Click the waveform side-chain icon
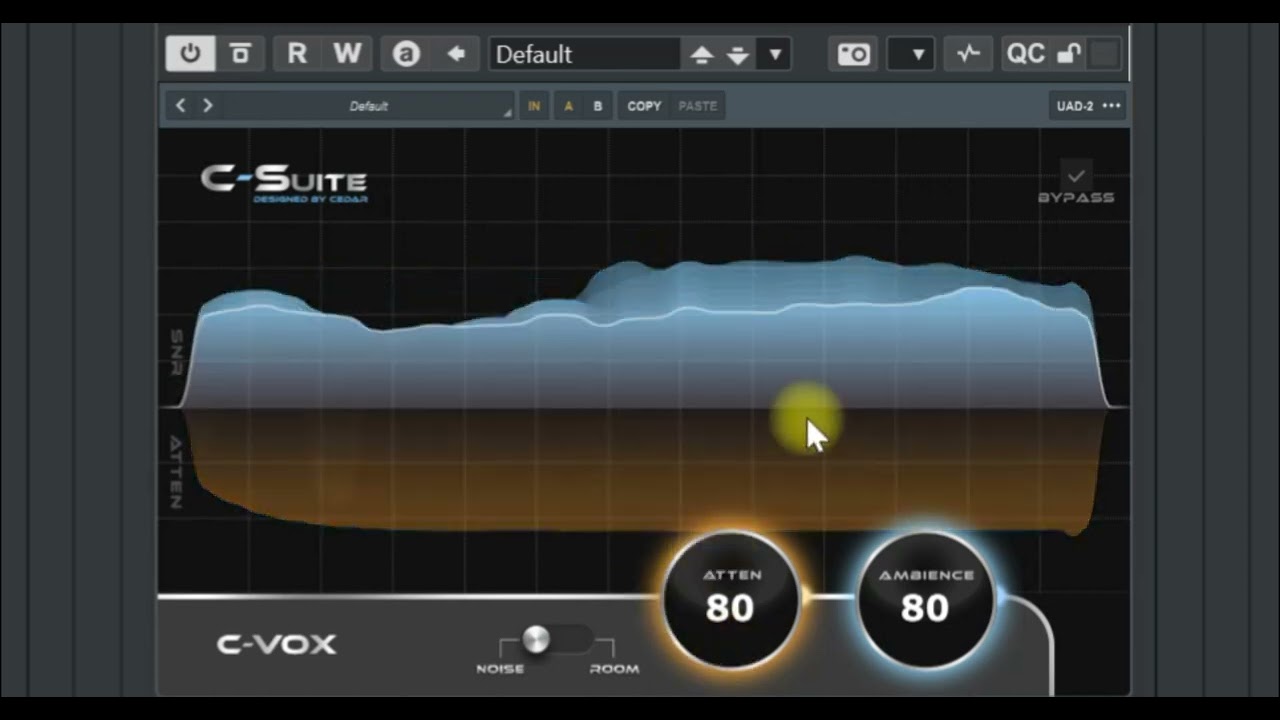 click(968, 54)
